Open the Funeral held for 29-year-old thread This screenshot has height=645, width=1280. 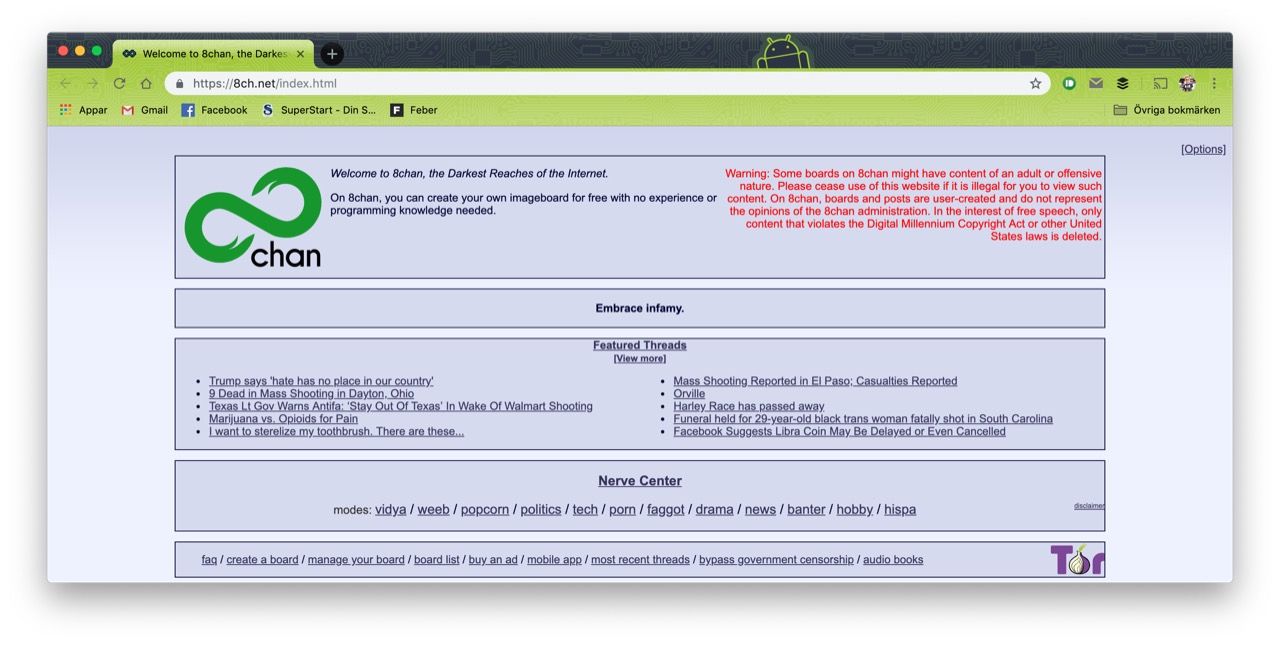point(863,419)
